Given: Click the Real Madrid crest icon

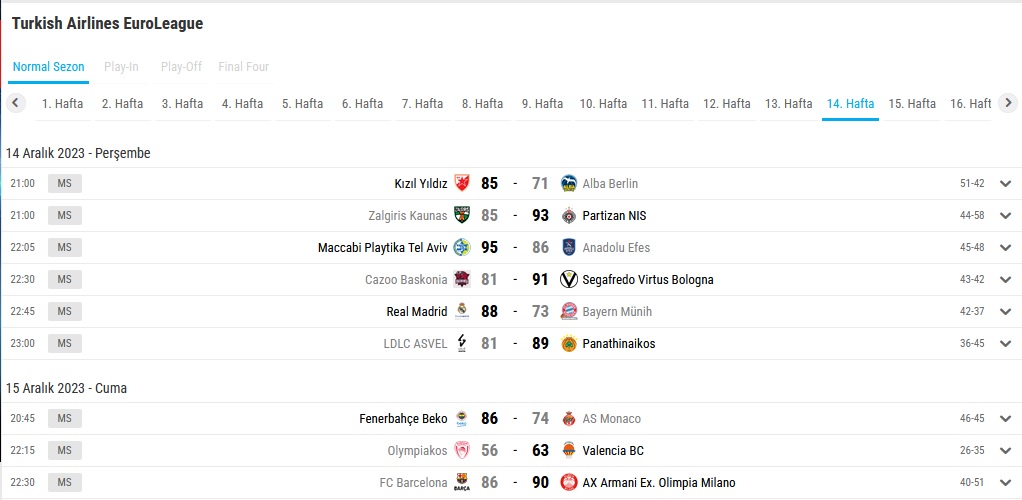Looking at the screenshot, I should click(x=462, y=312).
